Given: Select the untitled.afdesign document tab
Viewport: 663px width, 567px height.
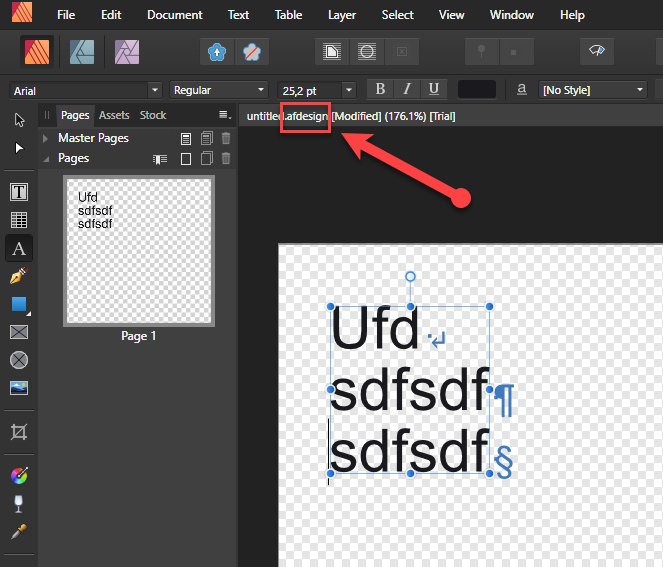Looking at the screenshot, I should (x=351, y=116).
